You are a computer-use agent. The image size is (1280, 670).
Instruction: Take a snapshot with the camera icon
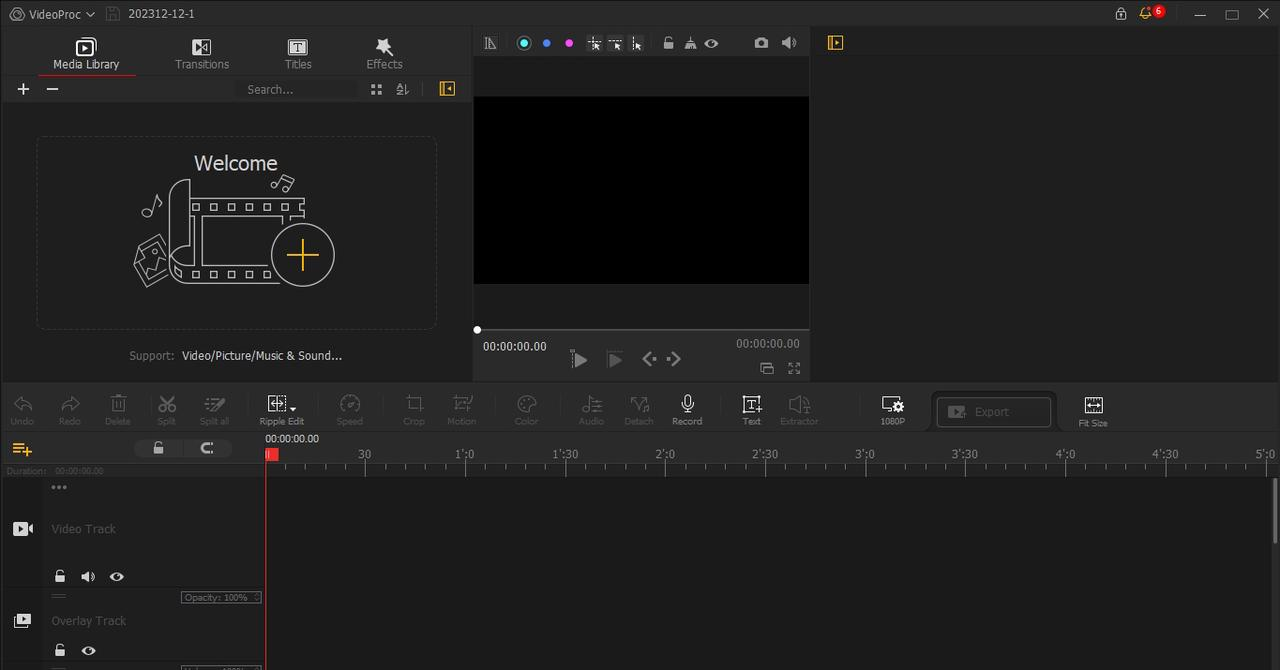tap(761, 43)
